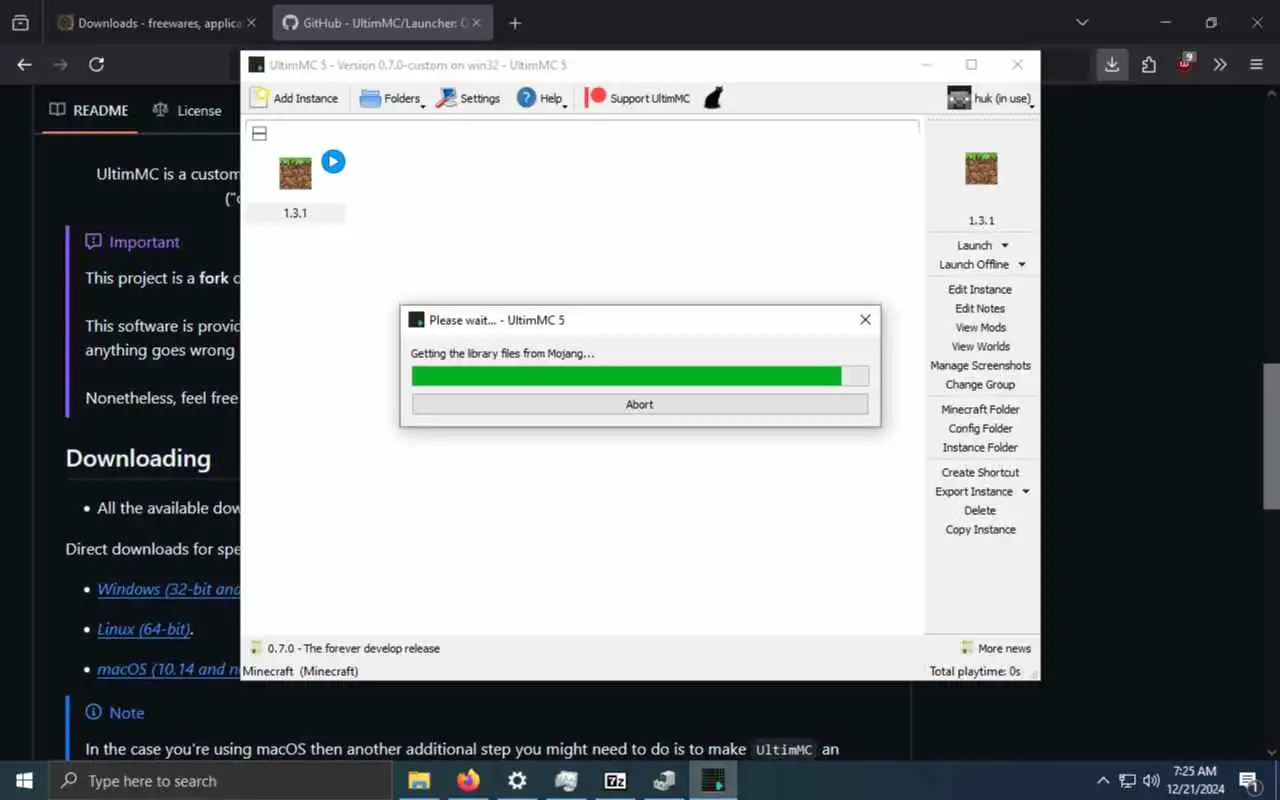
Task: Select the 1.3.1 instance grass block
Action: coord(295,173)
